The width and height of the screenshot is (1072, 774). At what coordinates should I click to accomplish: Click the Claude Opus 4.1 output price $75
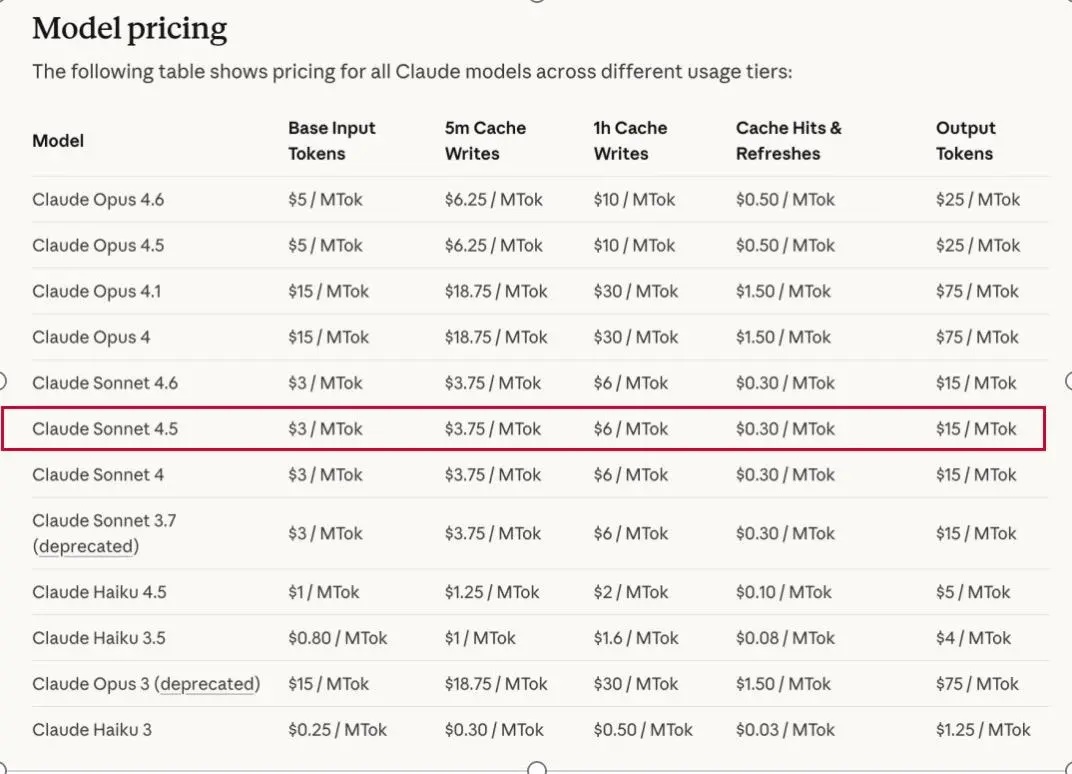click(x=977, y=291)
